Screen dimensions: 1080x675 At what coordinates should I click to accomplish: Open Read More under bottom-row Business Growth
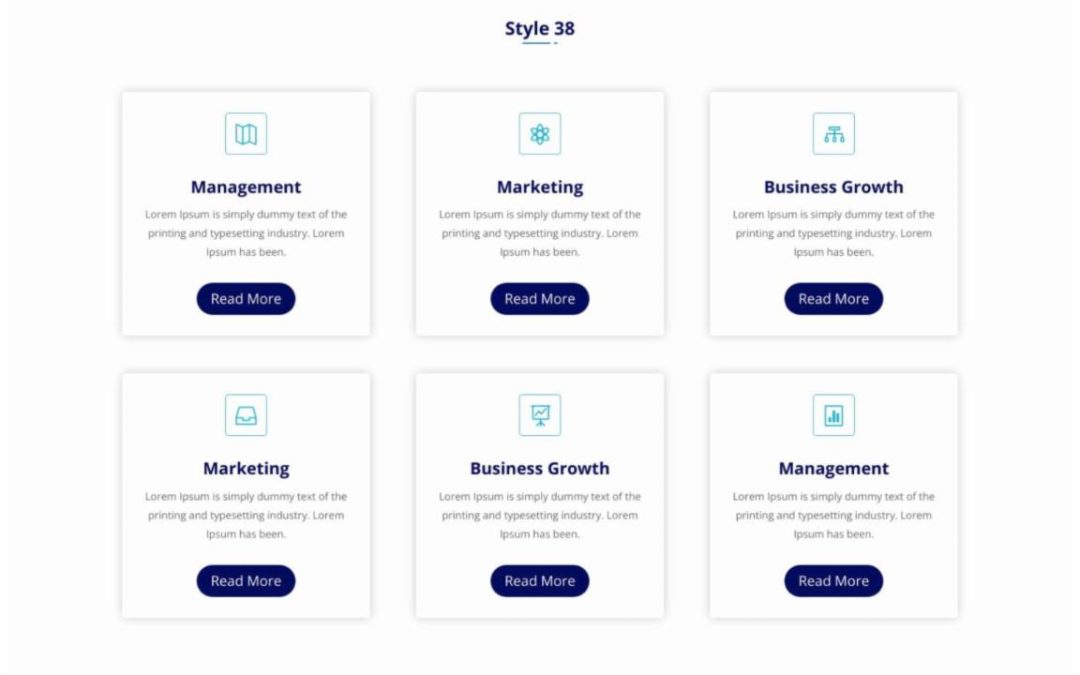pyautogui.click(x=540, y=581)
